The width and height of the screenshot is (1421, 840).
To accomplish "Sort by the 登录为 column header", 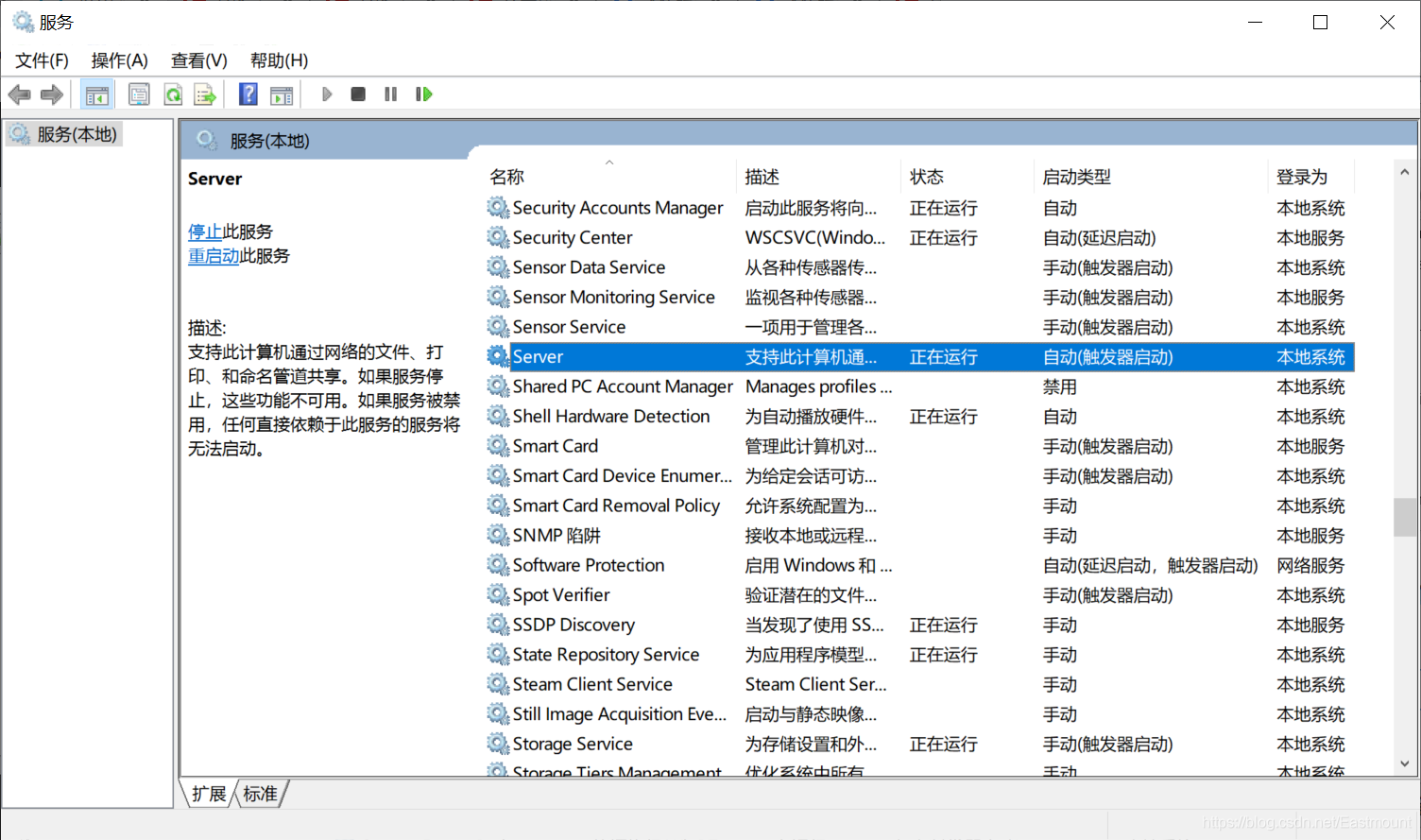I will (x=1311, y=177).
